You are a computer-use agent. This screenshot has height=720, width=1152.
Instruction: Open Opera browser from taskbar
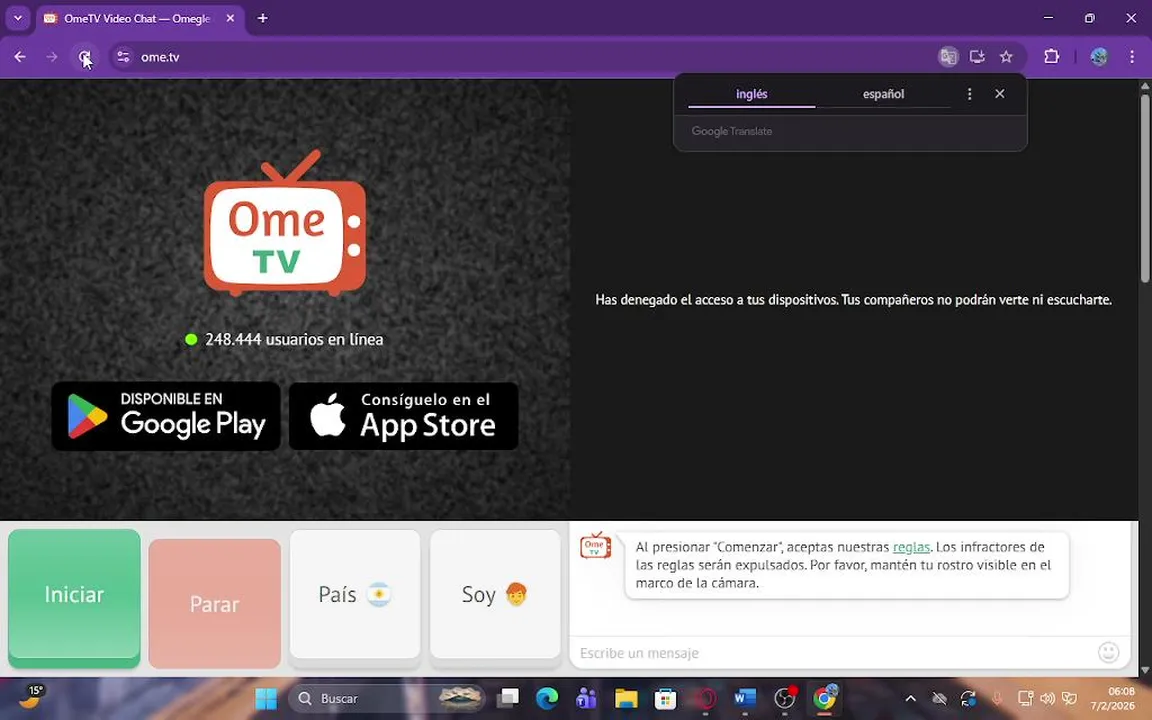[705, 698]
